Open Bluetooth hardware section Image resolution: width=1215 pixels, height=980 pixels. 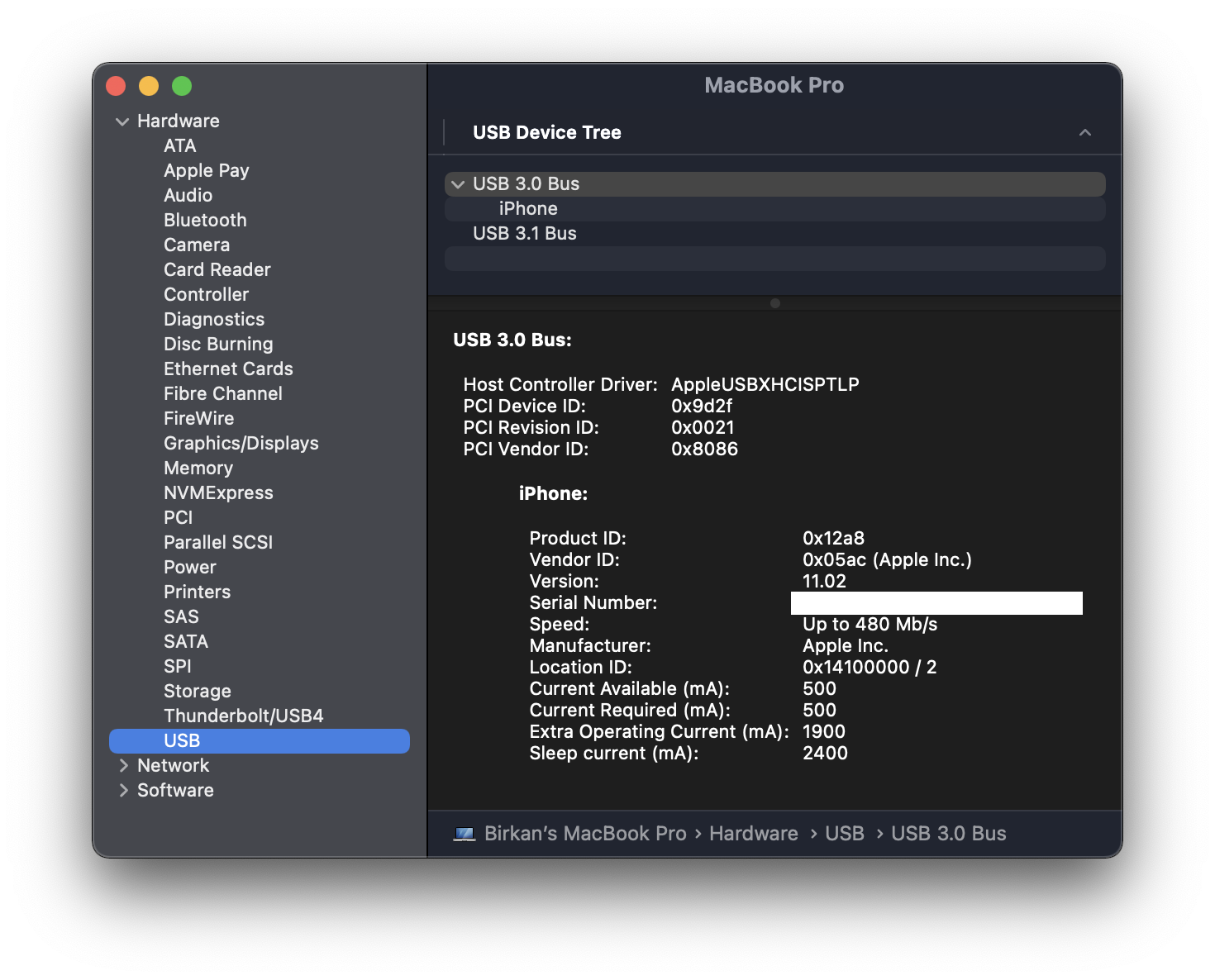pyautogui.click(x=205, y=220)
